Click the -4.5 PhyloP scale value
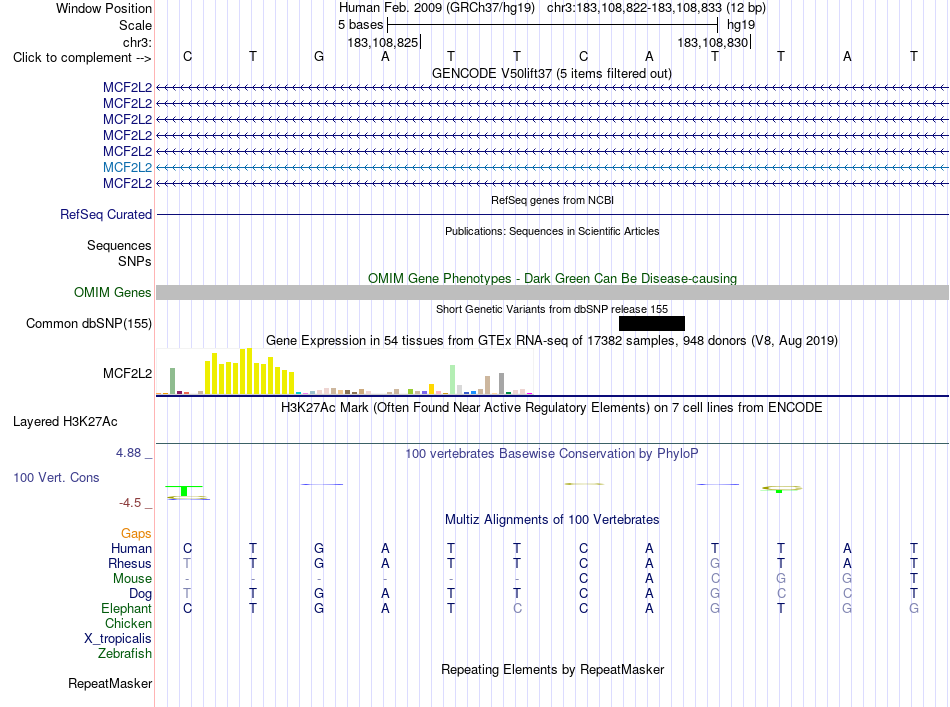Image resolution: width=950 pixels, height=707 pixels. point(130,503)
